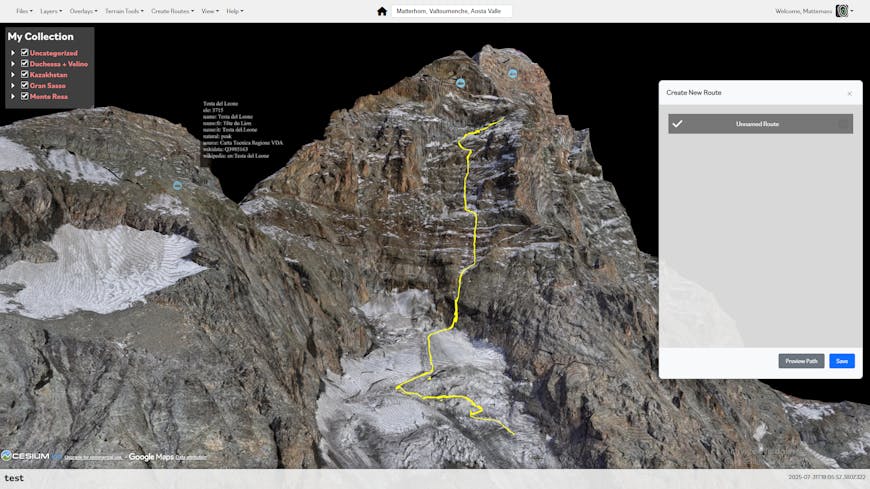Select the blue waypoint marker on left ridge
This screenshot has width=870, height=489.
[x=178, y=185]
